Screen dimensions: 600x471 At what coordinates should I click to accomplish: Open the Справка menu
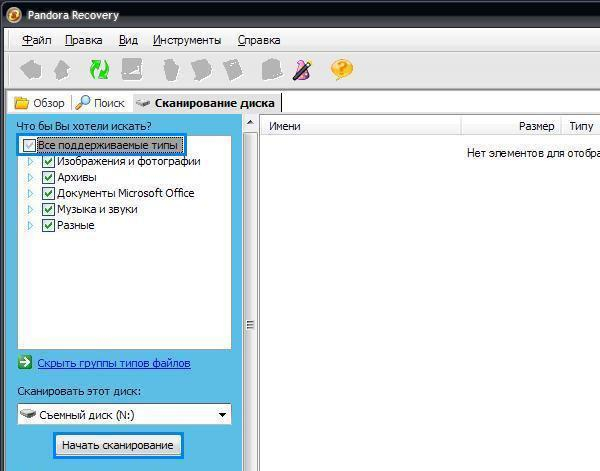coord(259,40)
